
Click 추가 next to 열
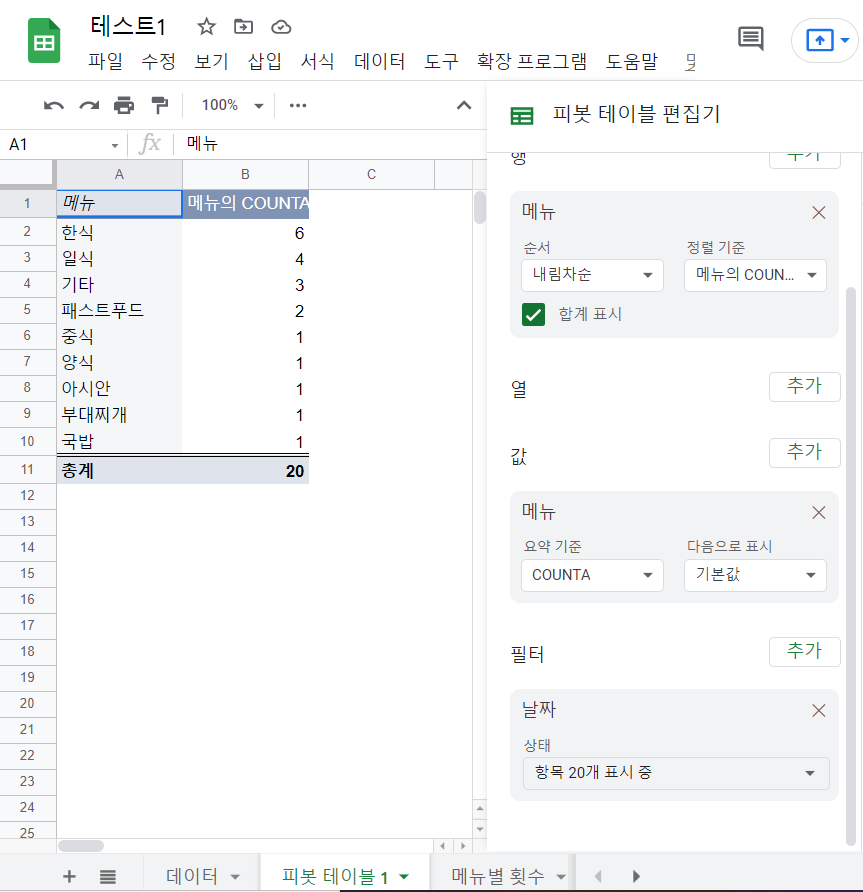804,387
